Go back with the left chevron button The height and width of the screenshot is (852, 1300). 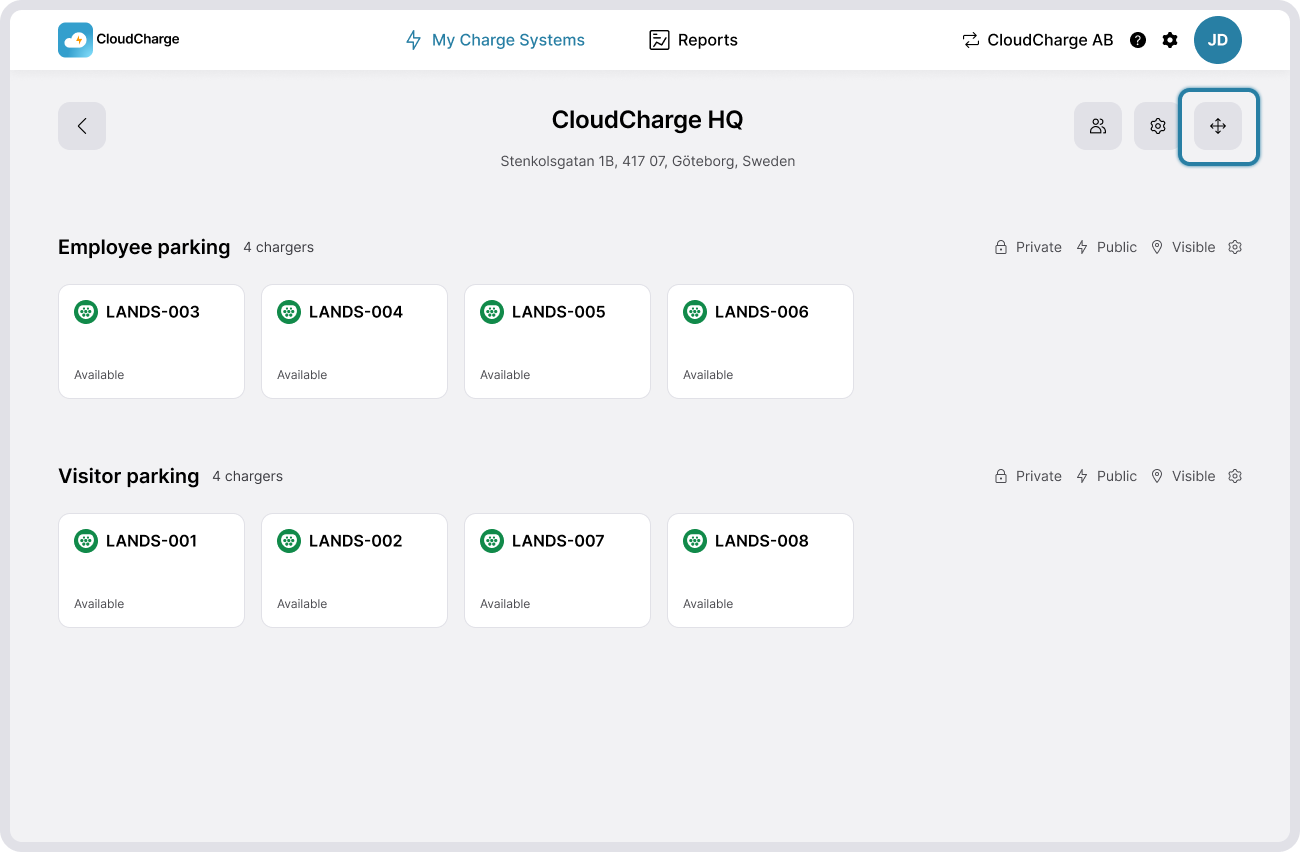pyautogui.click(x=82, y=126)
